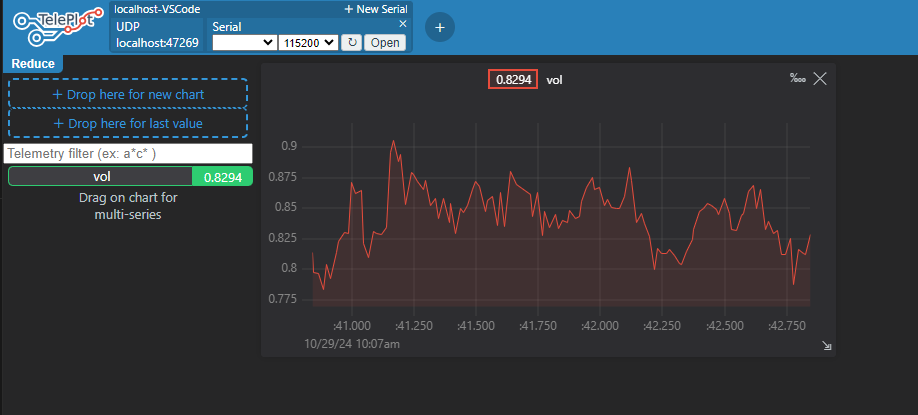Image resolution: width=918 pixels, height=415 pixels.
Task: Refresh the serial port list
Action: pyautogui.click(x=351, y=43)
